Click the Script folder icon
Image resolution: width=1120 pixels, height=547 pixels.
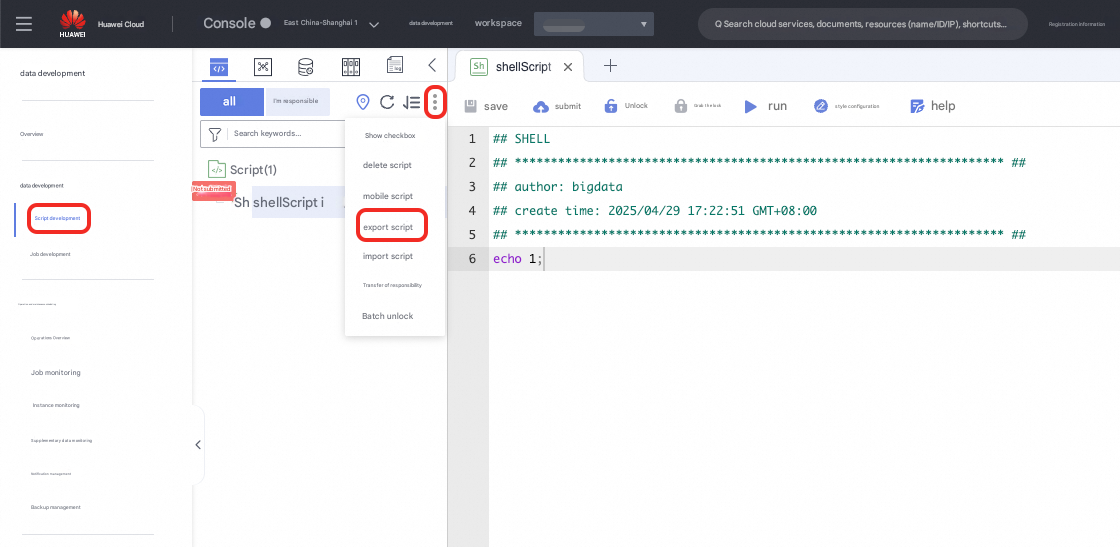[x=216, y=169]
